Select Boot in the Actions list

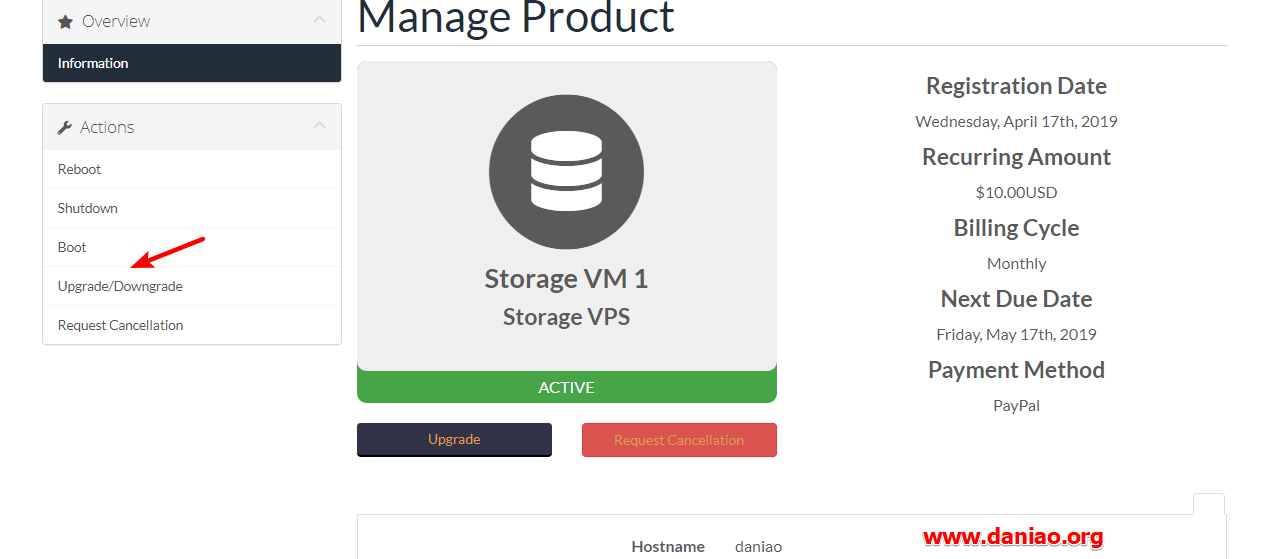(192, 247)
